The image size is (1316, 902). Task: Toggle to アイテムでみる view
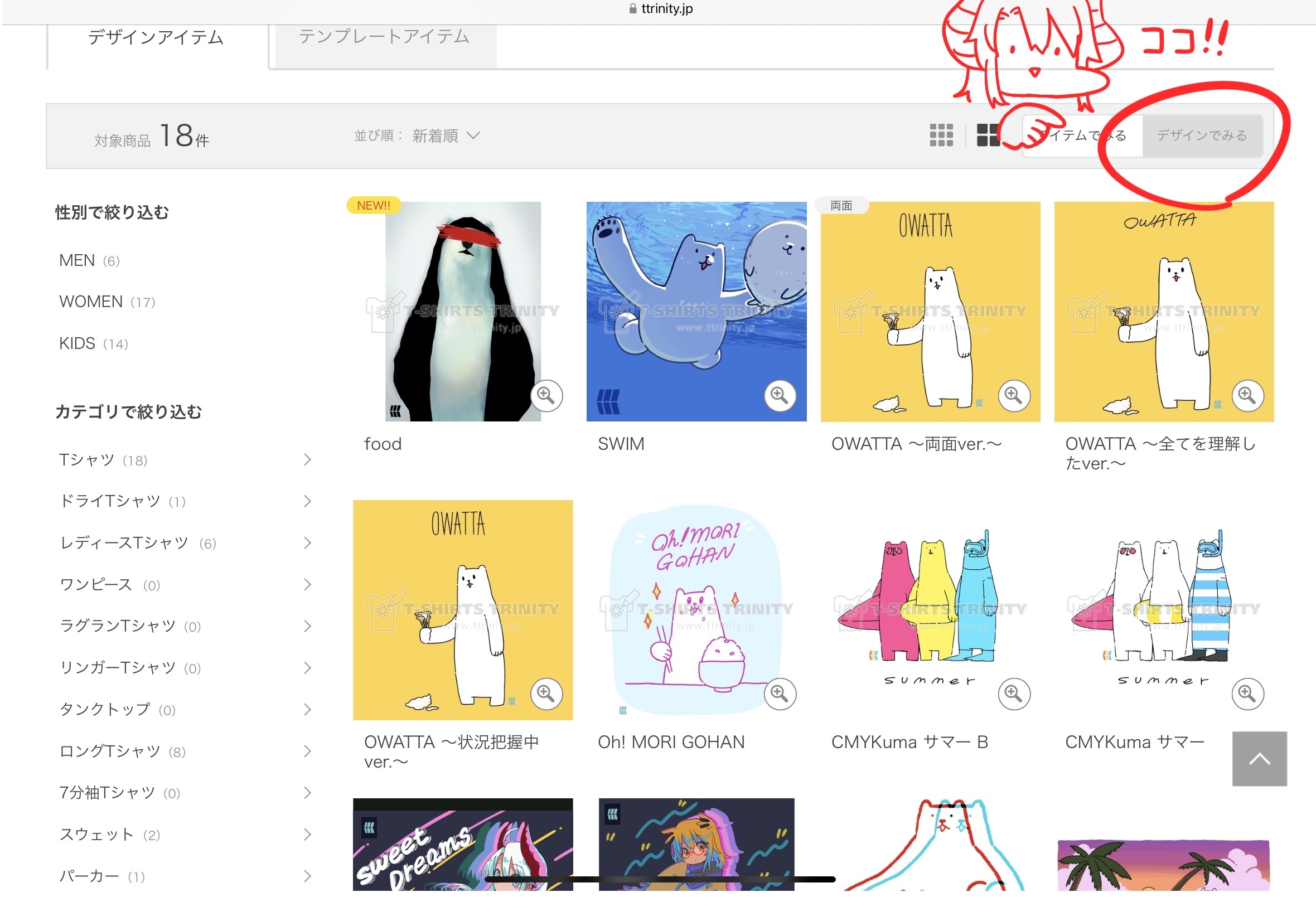pos(1083,136)
